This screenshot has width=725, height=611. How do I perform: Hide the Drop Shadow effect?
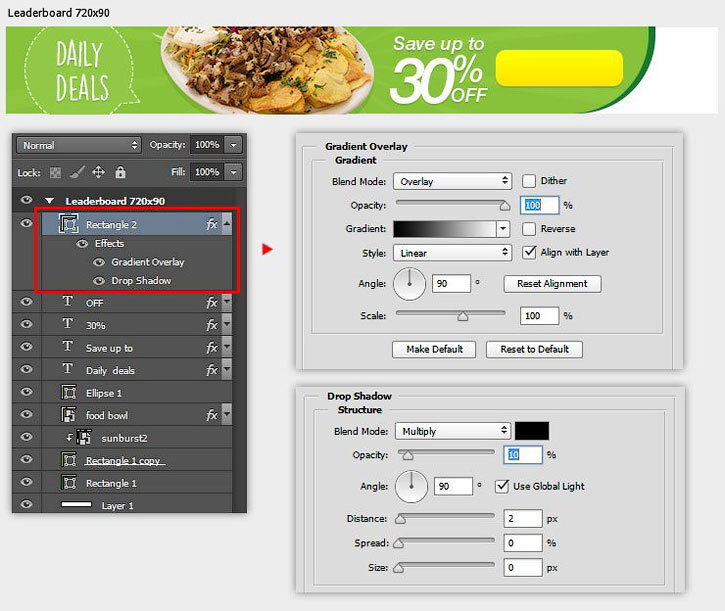[98, 281]
